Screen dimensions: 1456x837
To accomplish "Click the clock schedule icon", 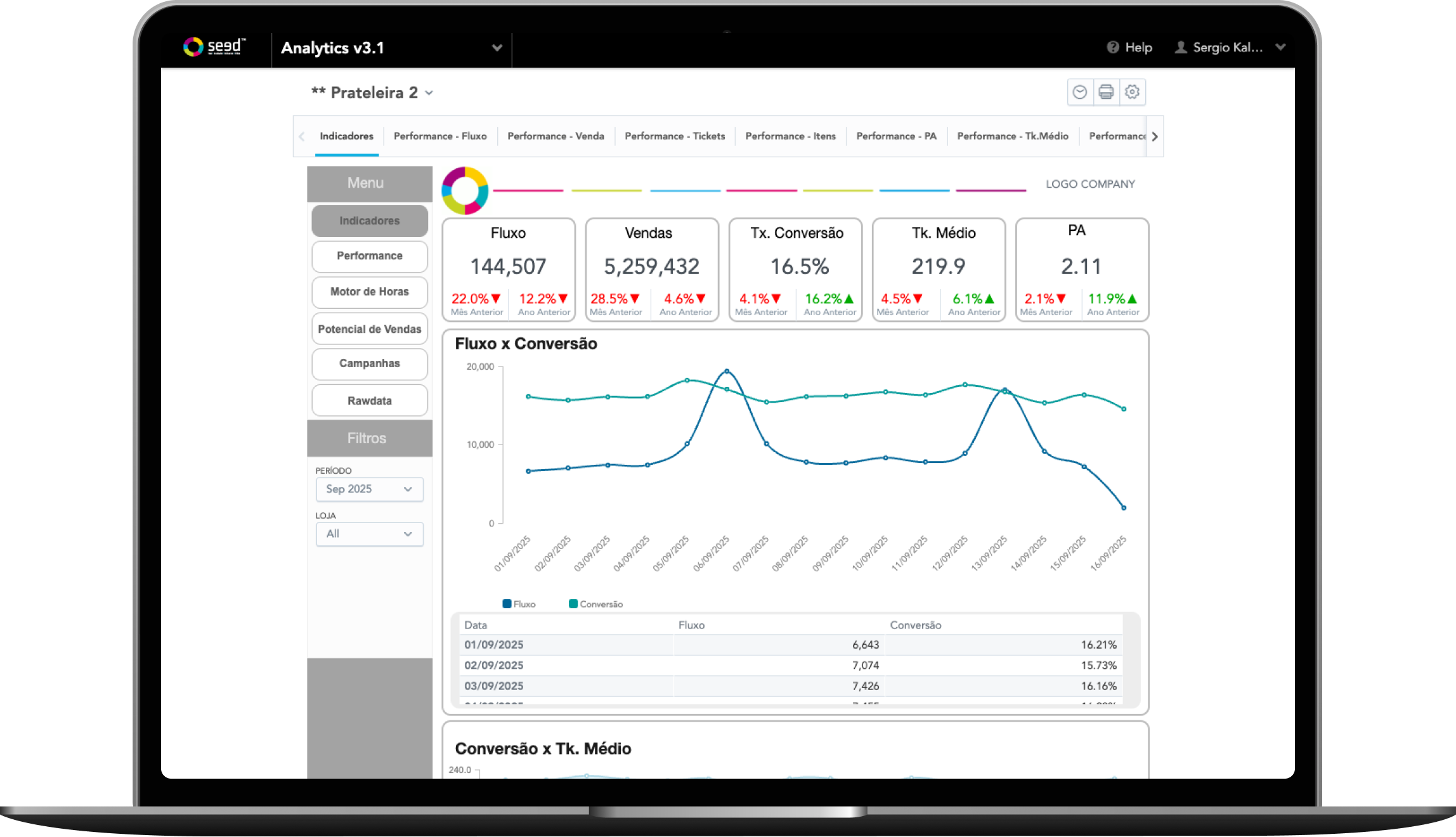I will [1080, 93].
